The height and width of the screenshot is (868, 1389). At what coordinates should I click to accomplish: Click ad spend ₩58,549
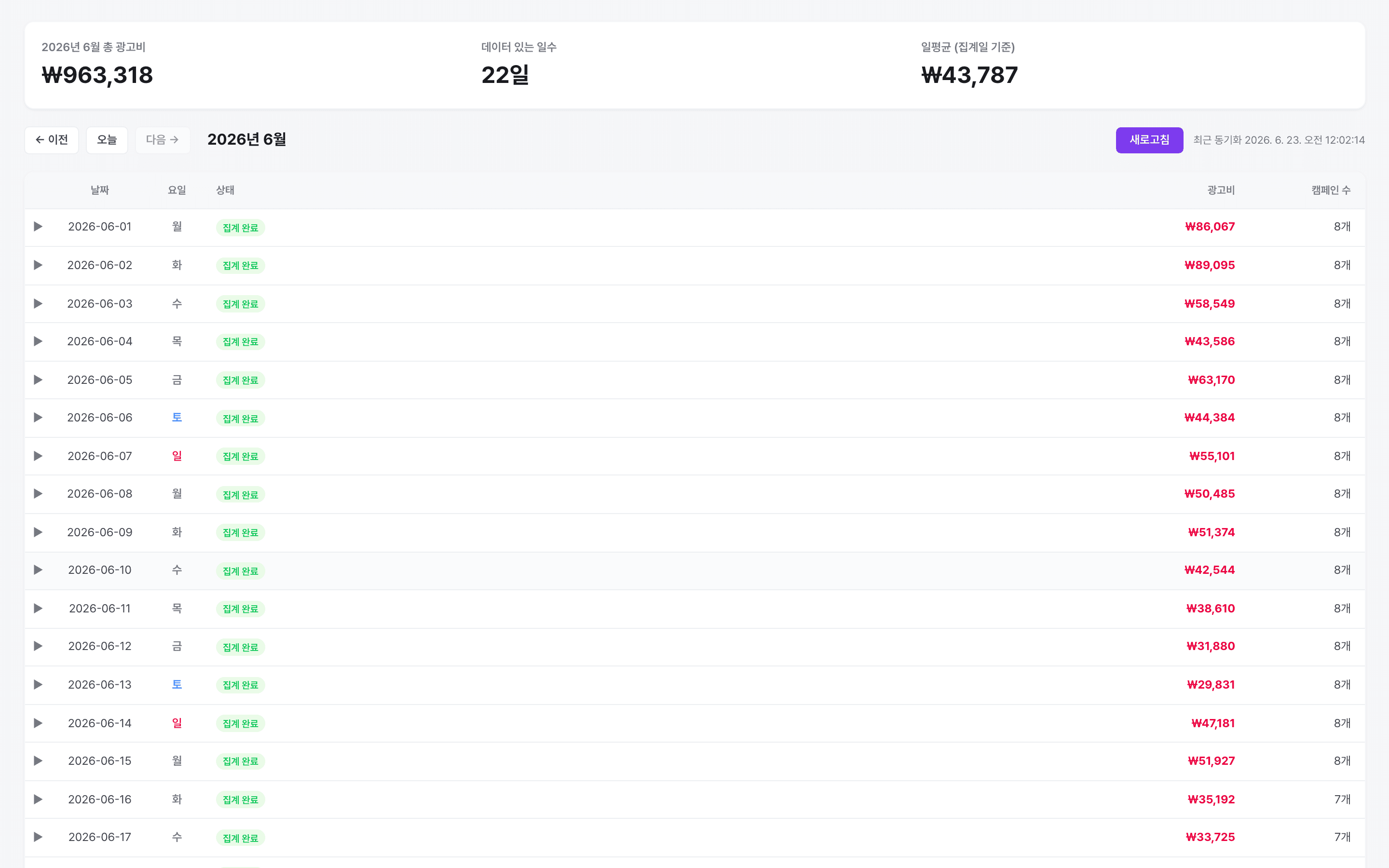1210,304
